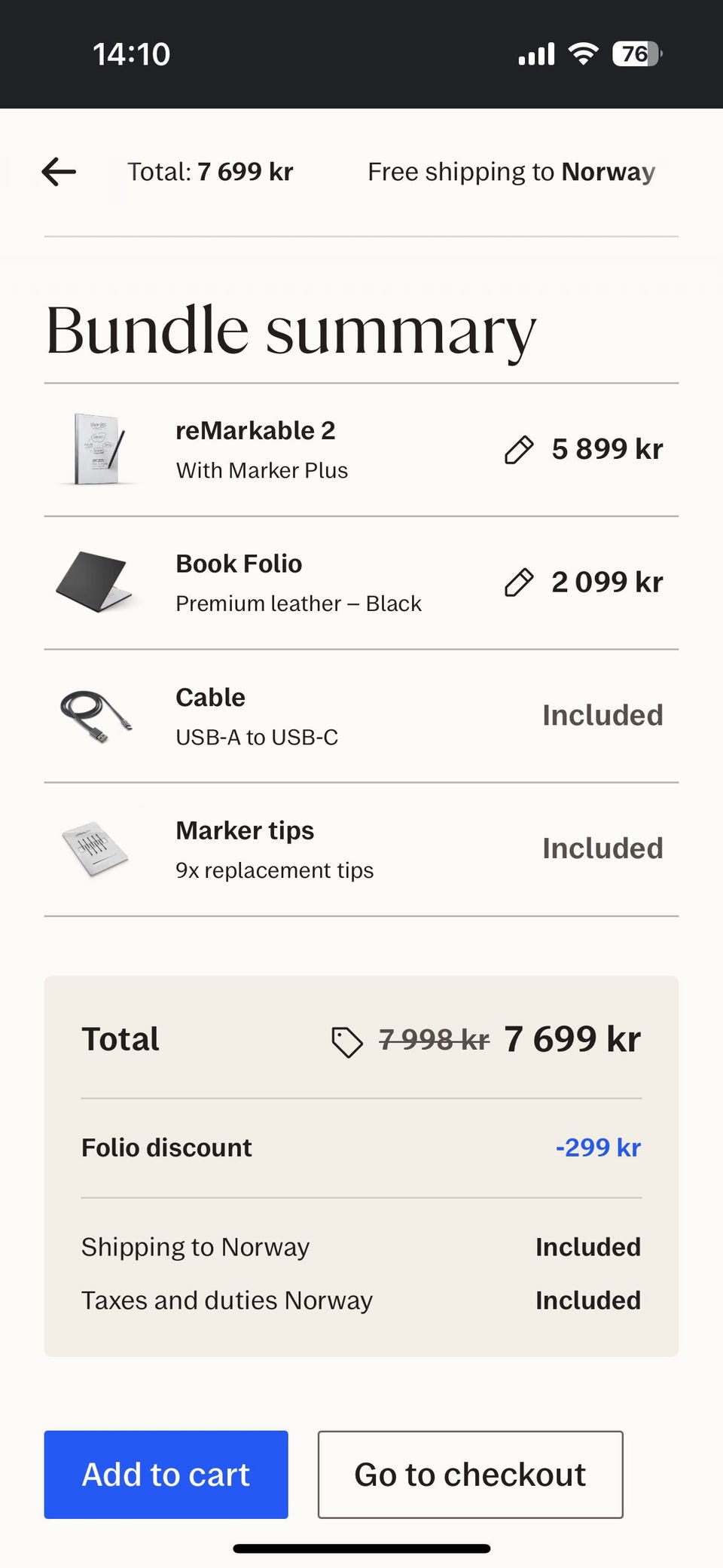Tap the Free shipping to Norway text
The image size is (723, 1568).
(511, 172)
